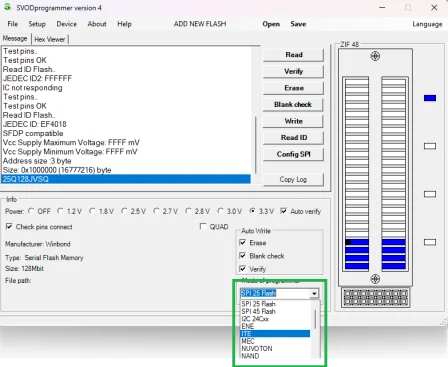The height and width of the screenshot is (367, 448).
Task: Click the Save menu item
Action: coord(298,24)
